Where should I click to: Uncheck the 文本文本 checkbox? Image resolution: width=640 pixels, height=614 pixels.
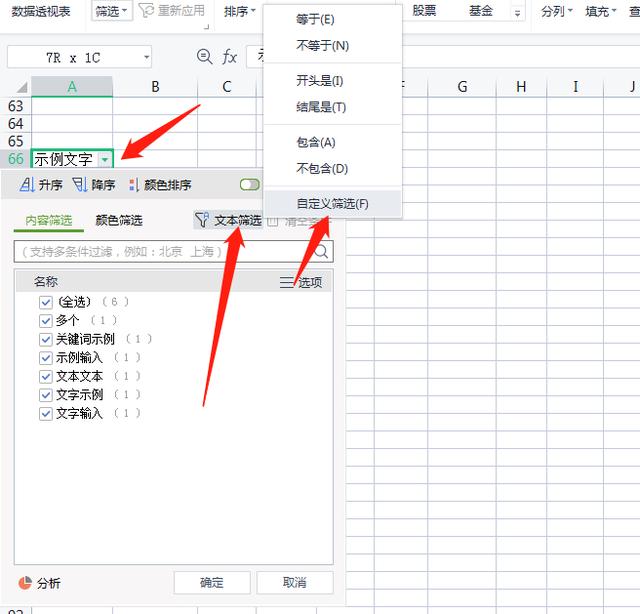(x=46, y=376)
